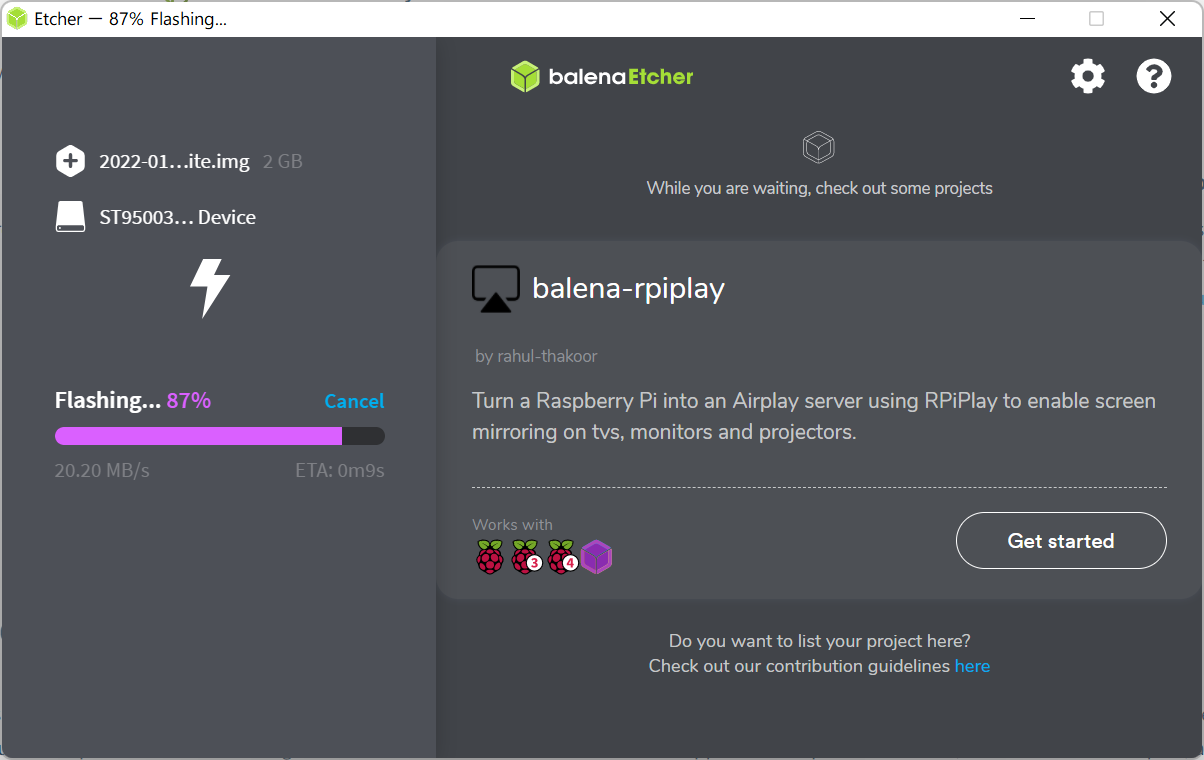The height and width of the screenshot is (760, 1204).
Task: Click the Get started button
Action: (1061, 540)
